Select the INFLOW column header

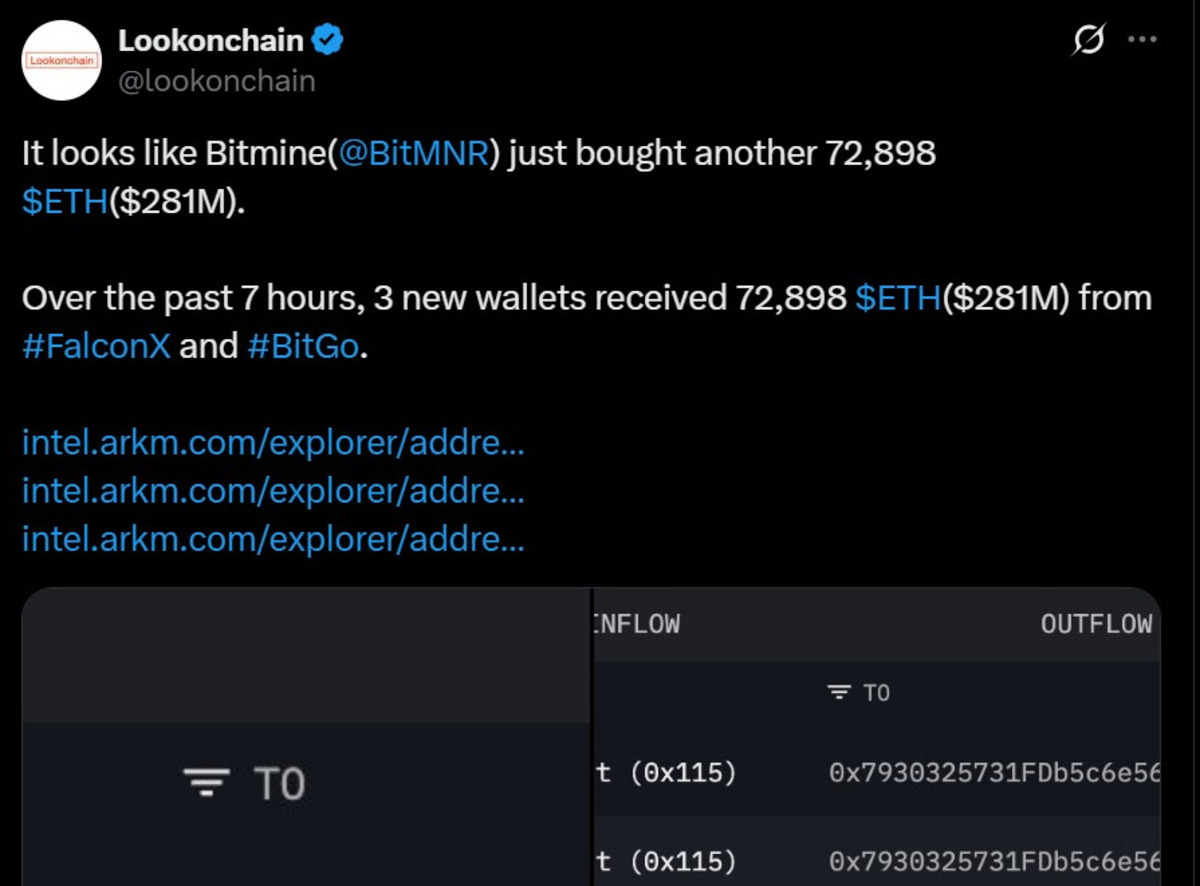pos(638,625)
